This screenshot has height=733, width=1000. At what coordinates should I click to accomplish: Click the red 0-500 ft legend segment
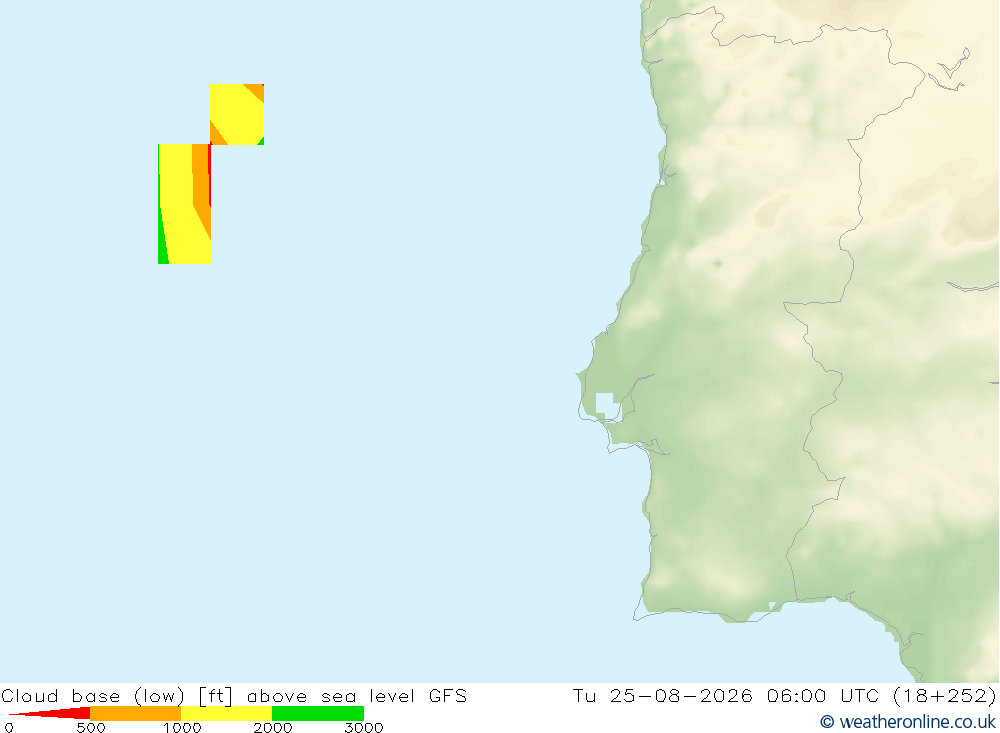click(x=50, y=713)
